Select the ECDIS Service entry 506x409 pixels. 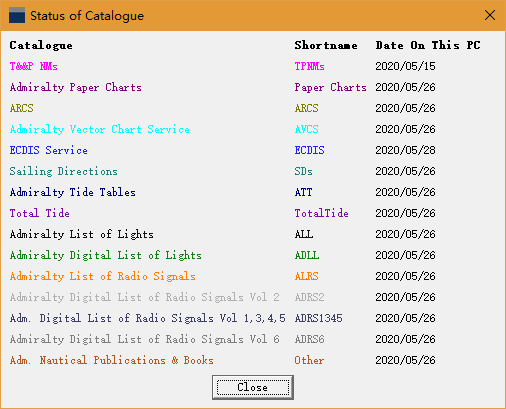[49, 150]
